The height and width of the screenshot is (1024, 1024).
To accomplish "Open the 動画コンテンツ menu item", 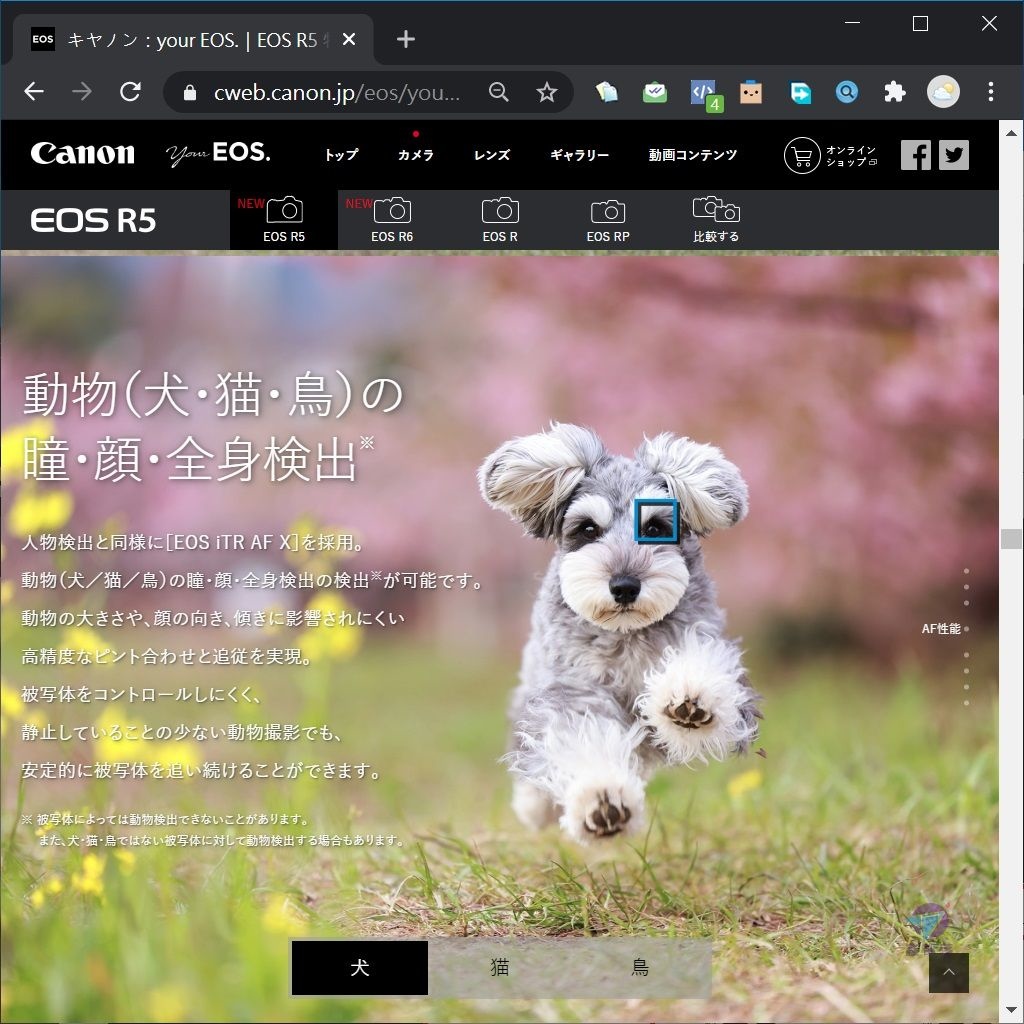I will tap(692, 155).
